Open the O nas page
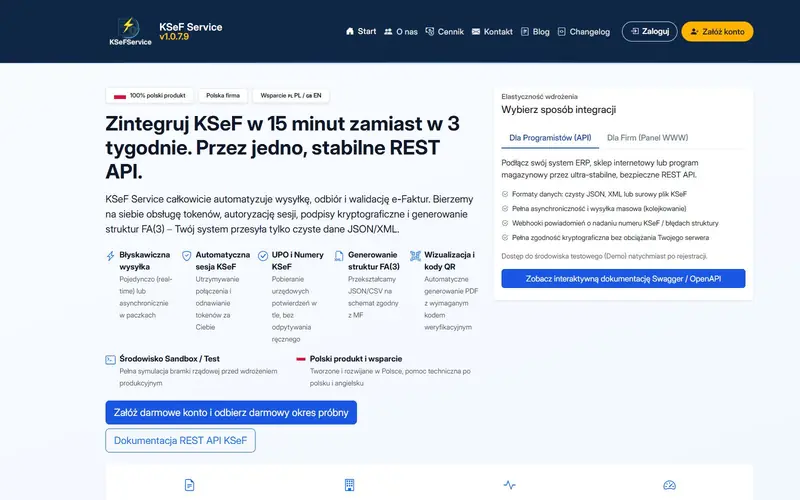This screenshot has width=800, height=500. click(x=401, y=32)
